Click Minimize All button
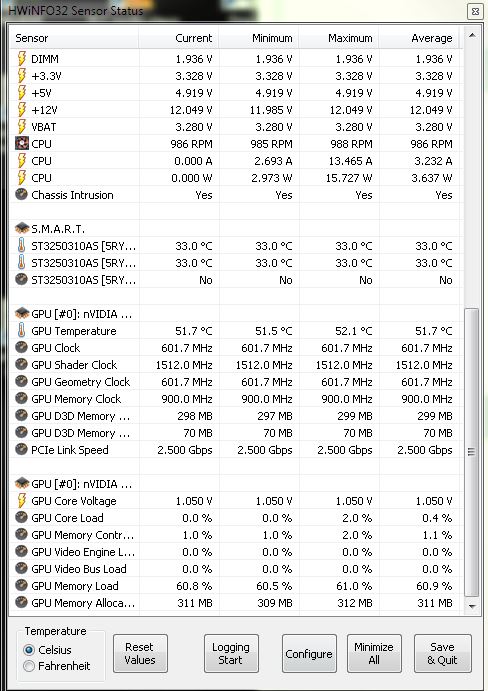 click(x=374, y=654)
